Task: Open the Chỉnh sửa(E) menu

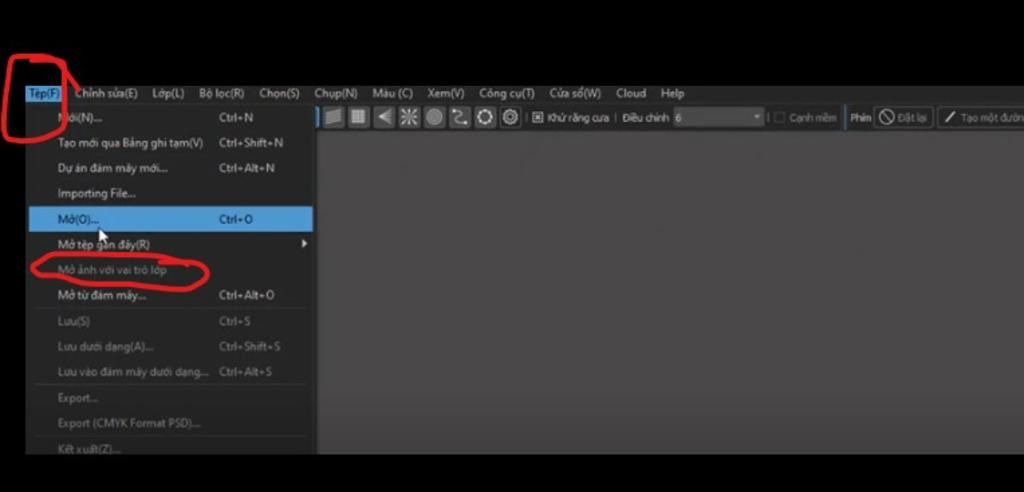Action: [106, 93]
